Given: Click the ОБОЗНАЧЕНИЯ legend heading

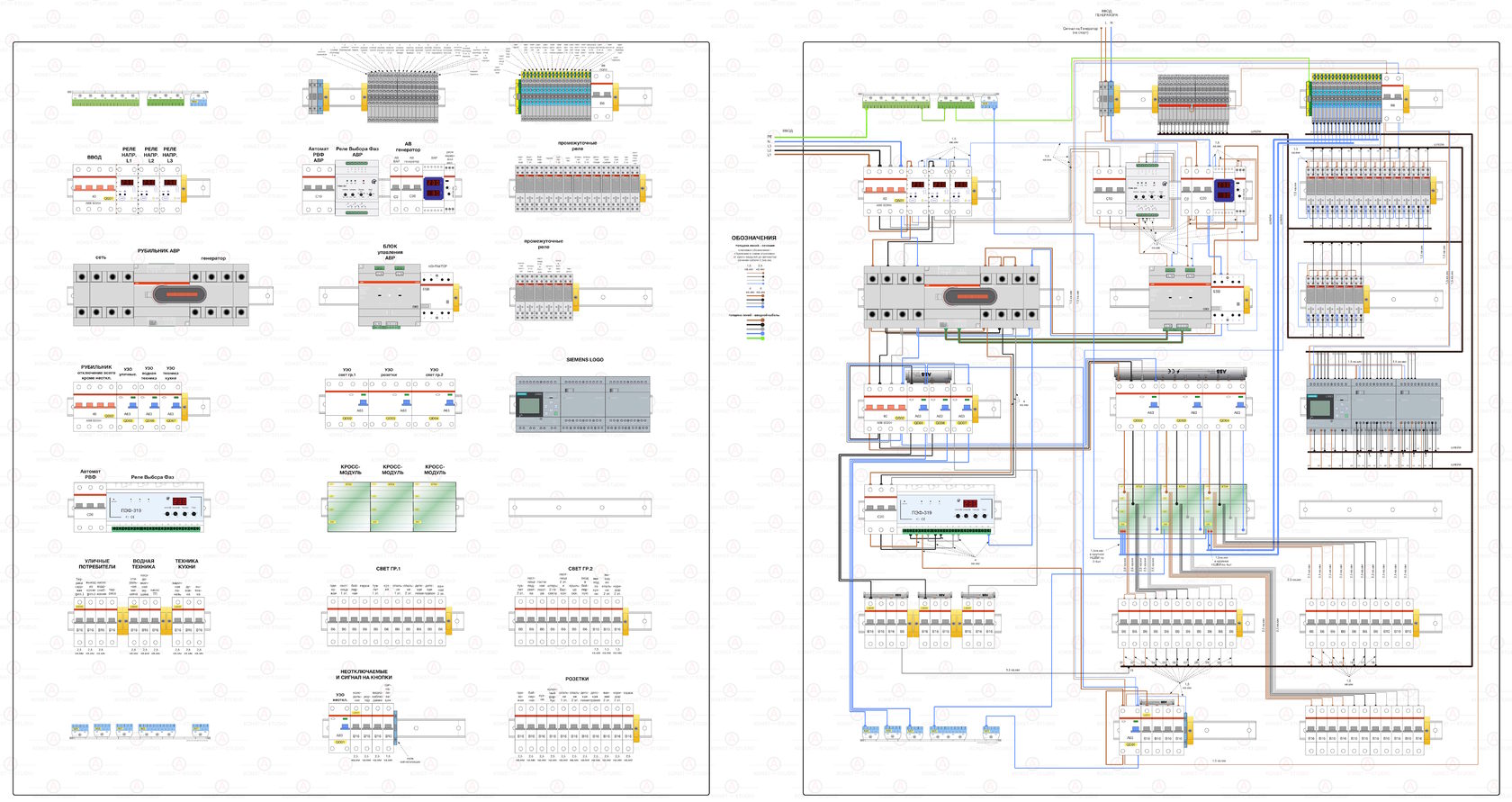Looking at the screenshot, I should pyautogui.click(x=754, y=239).
